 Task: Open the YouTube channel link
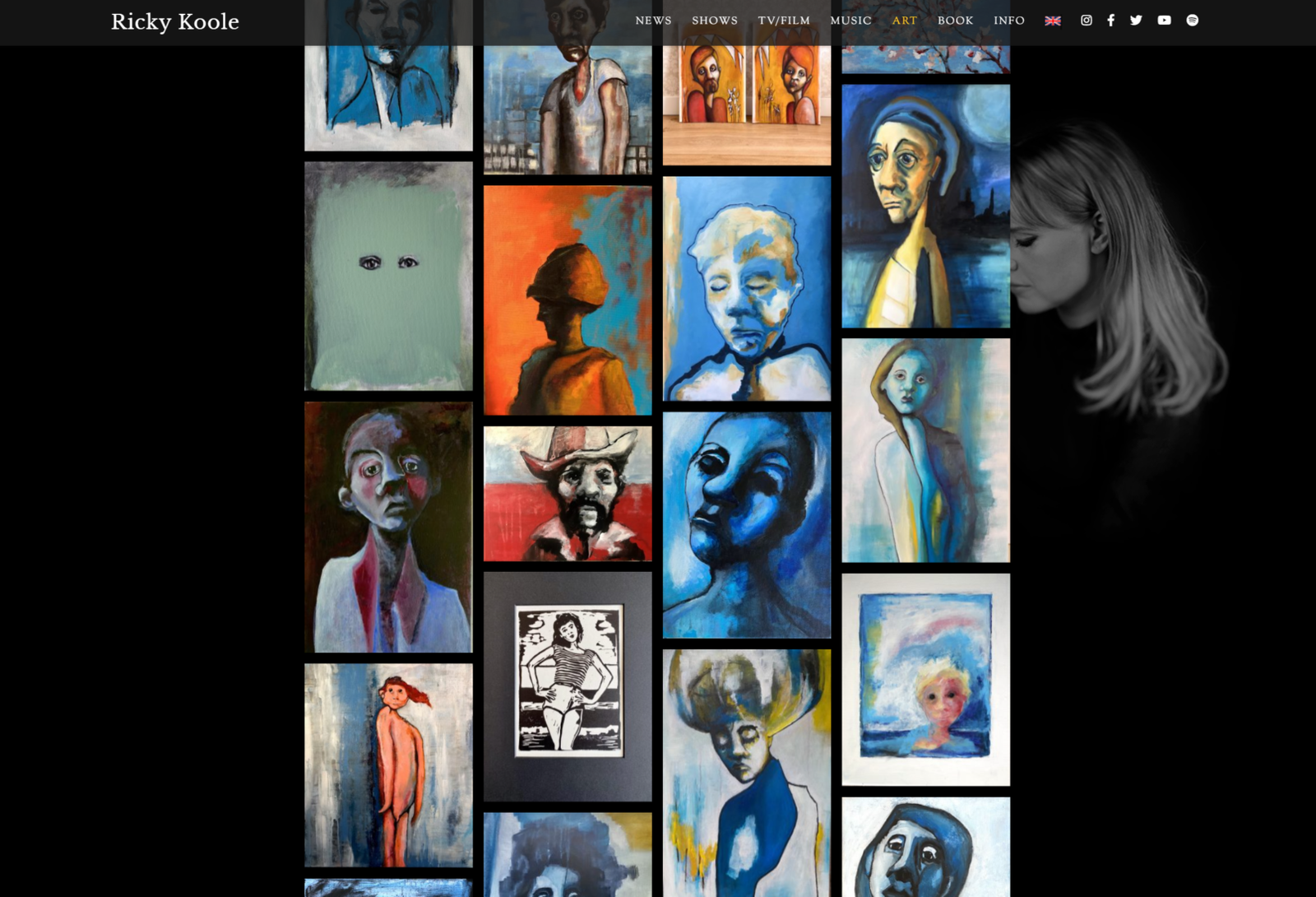click(x=1164, y=20)
